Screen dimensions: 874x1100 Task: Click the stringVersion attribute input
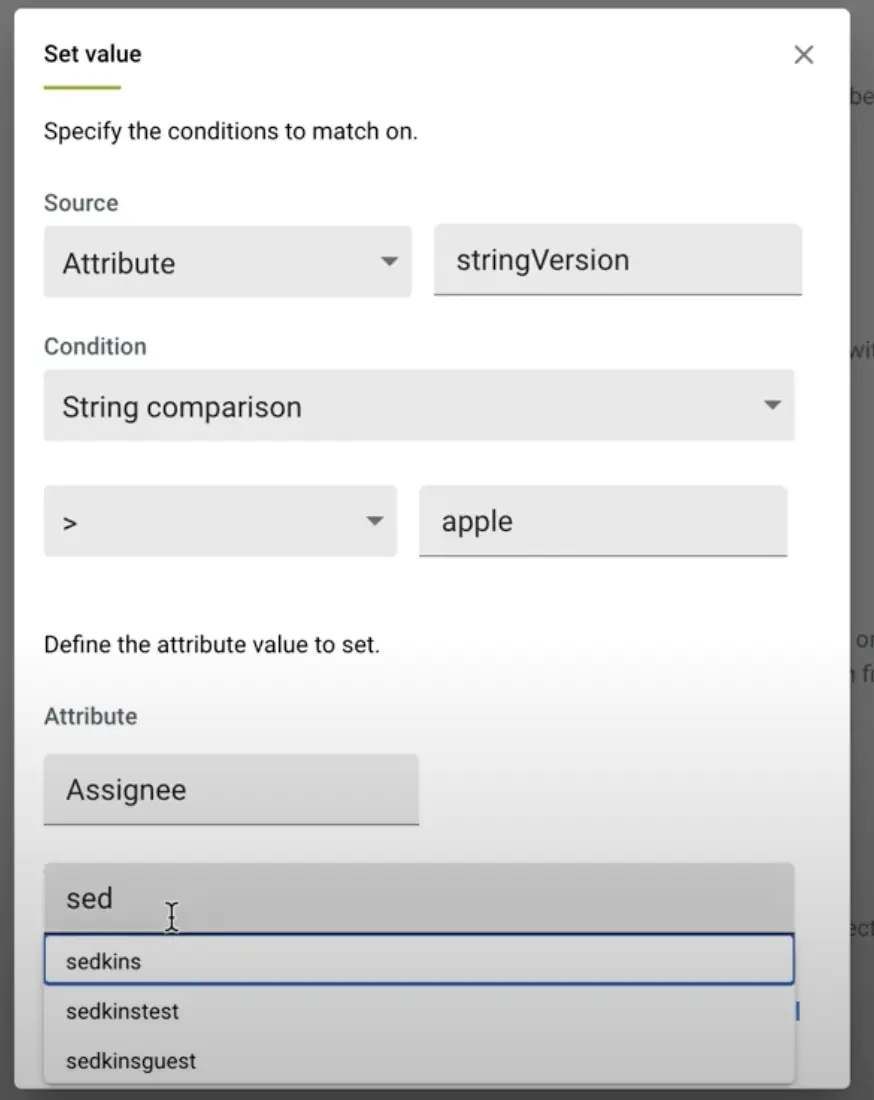coord(617,260)
